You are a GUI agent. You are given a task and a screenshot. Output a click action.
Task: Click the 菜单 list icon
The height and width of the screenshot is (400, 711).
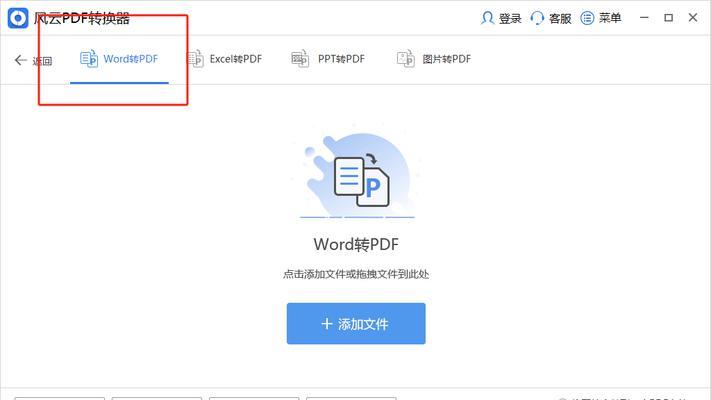pos(587,18)
